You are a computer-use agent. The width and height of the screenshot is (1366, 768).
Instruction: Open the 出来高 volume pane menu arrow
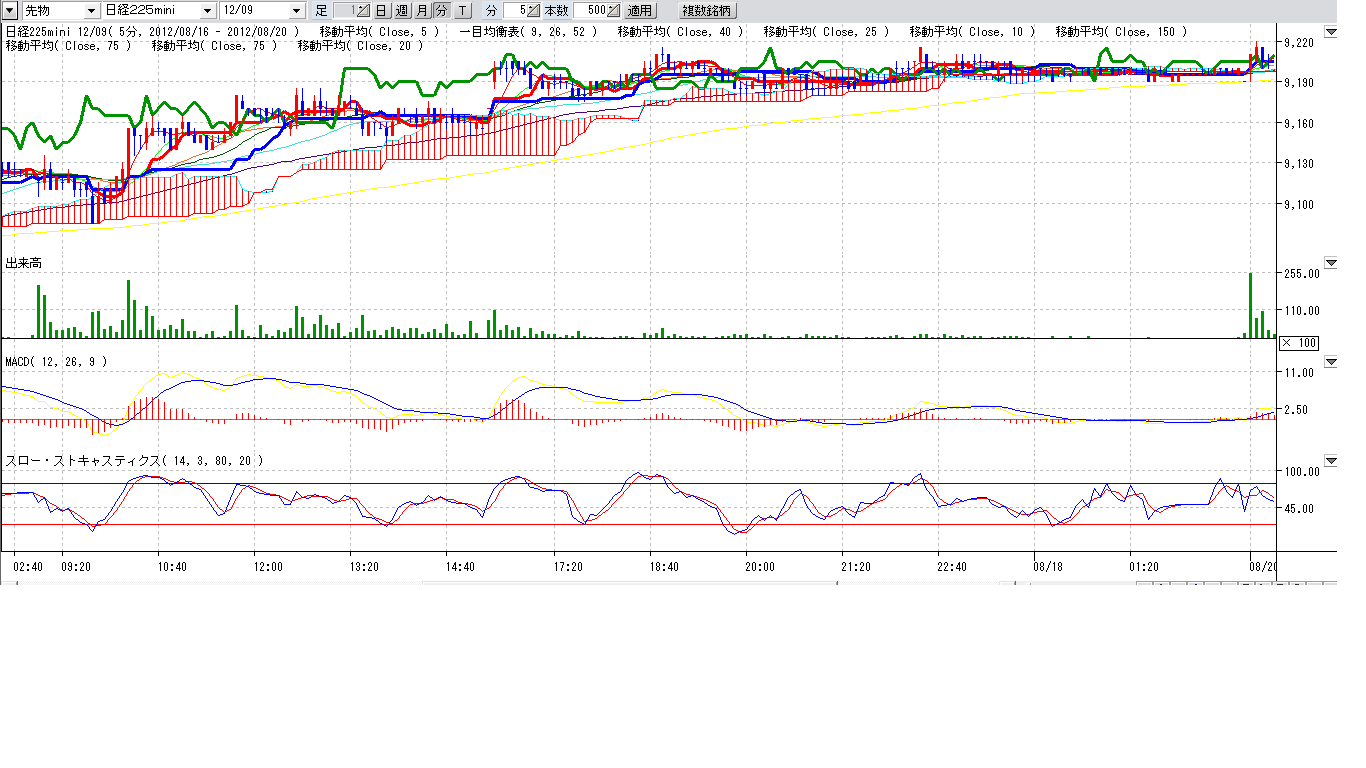click(x=1330, y=263)
